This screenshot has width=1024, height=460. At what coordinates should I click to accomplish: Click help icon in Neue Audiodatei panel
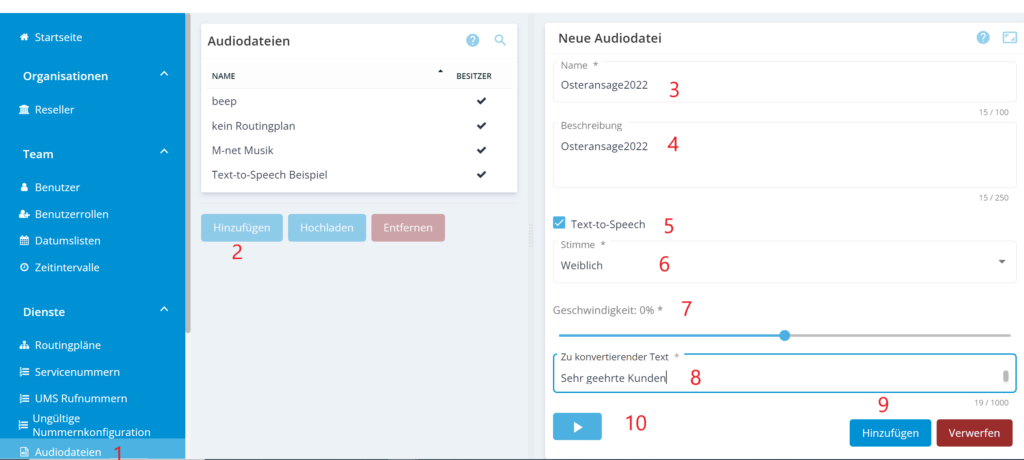tap(983, 38)
